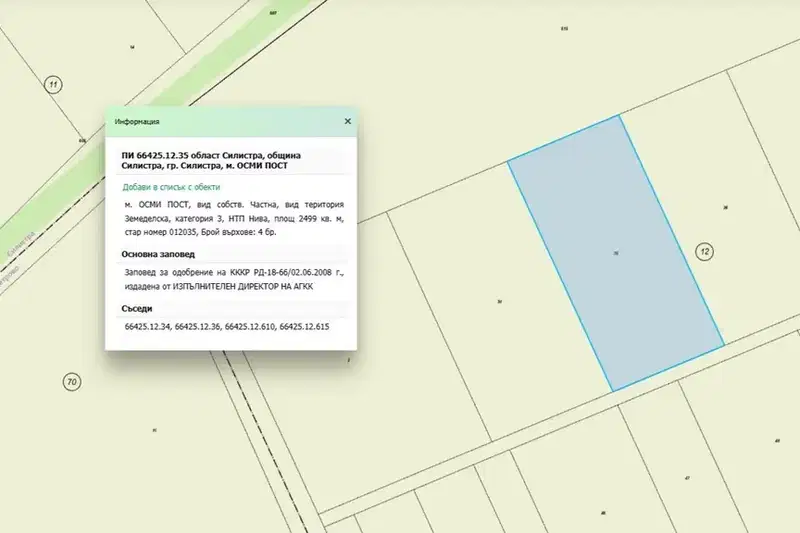Click the circled block number 11

(54, 84)
